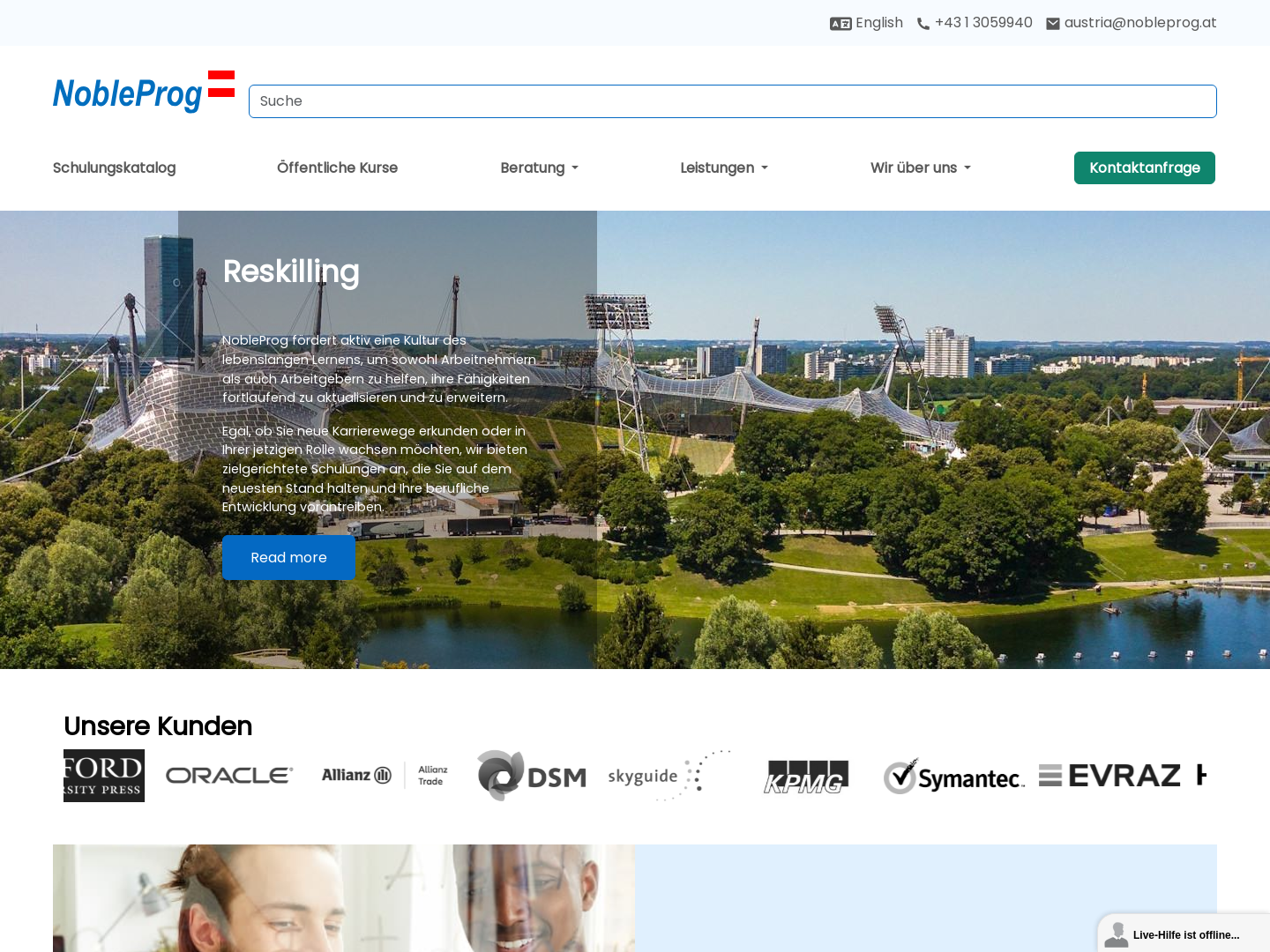Click the Oxford University Press logo
Viewport: 1270px width, 952px height.
104,776
